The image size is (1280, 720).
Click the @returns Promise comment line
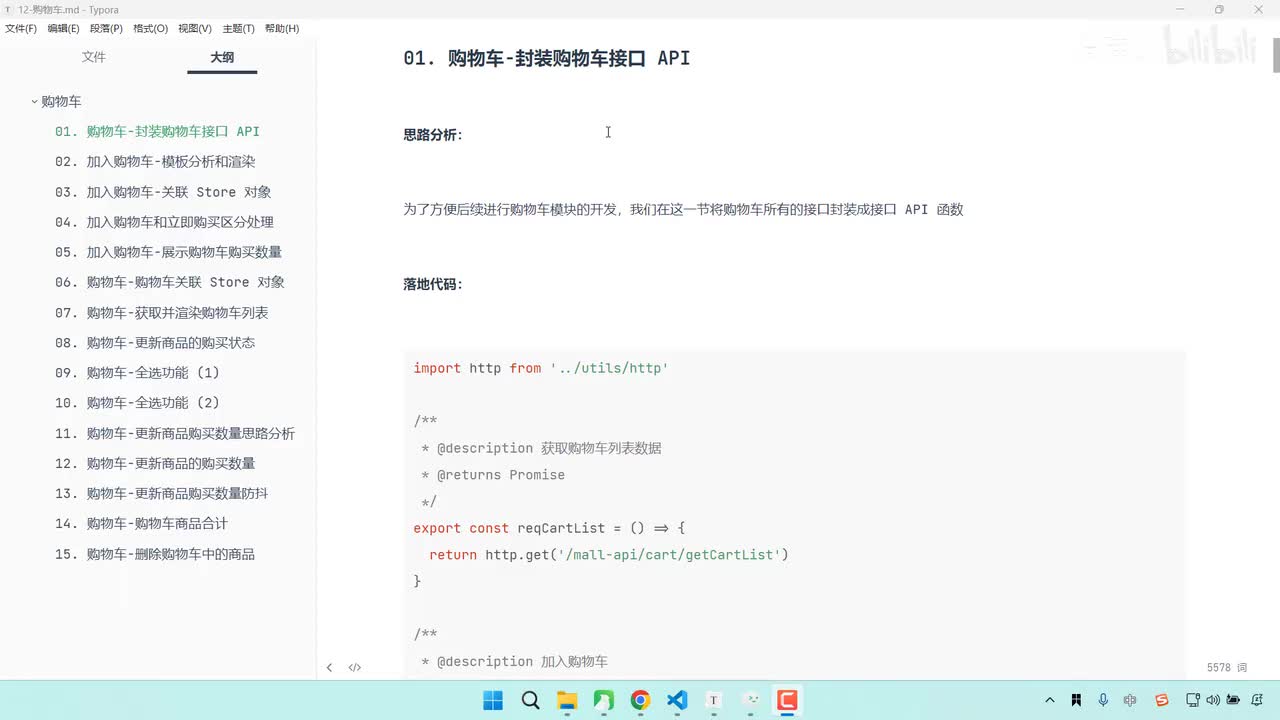coord(493,475)
